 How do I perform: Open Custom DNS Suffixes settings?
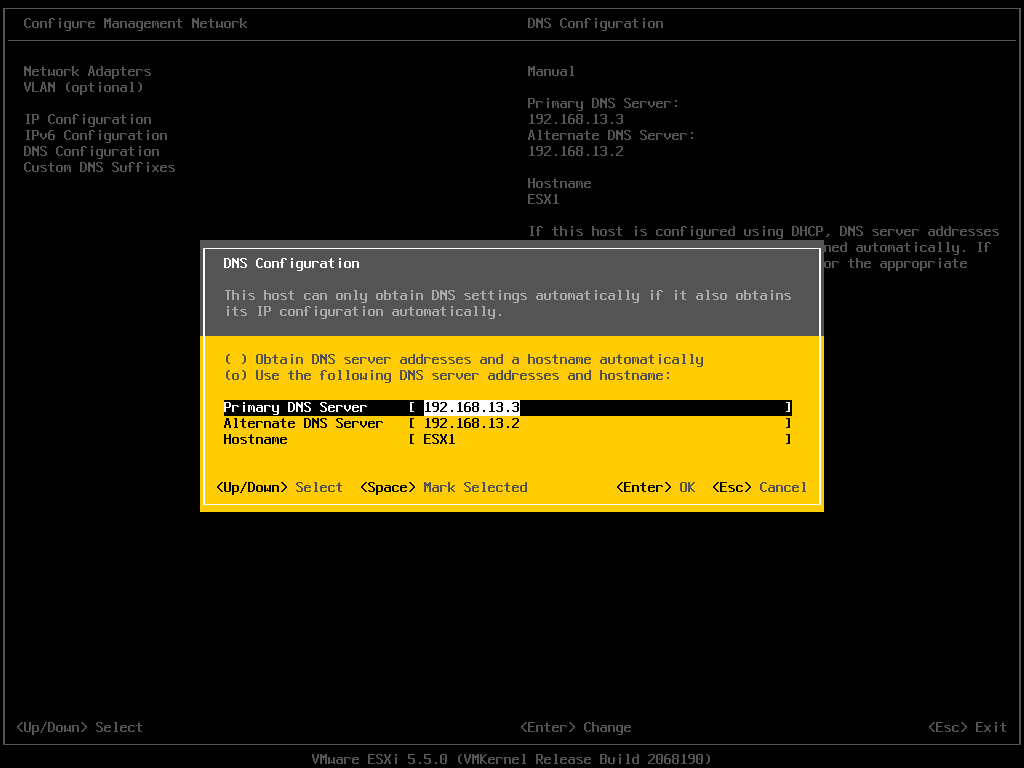click(x=99, y=167)
